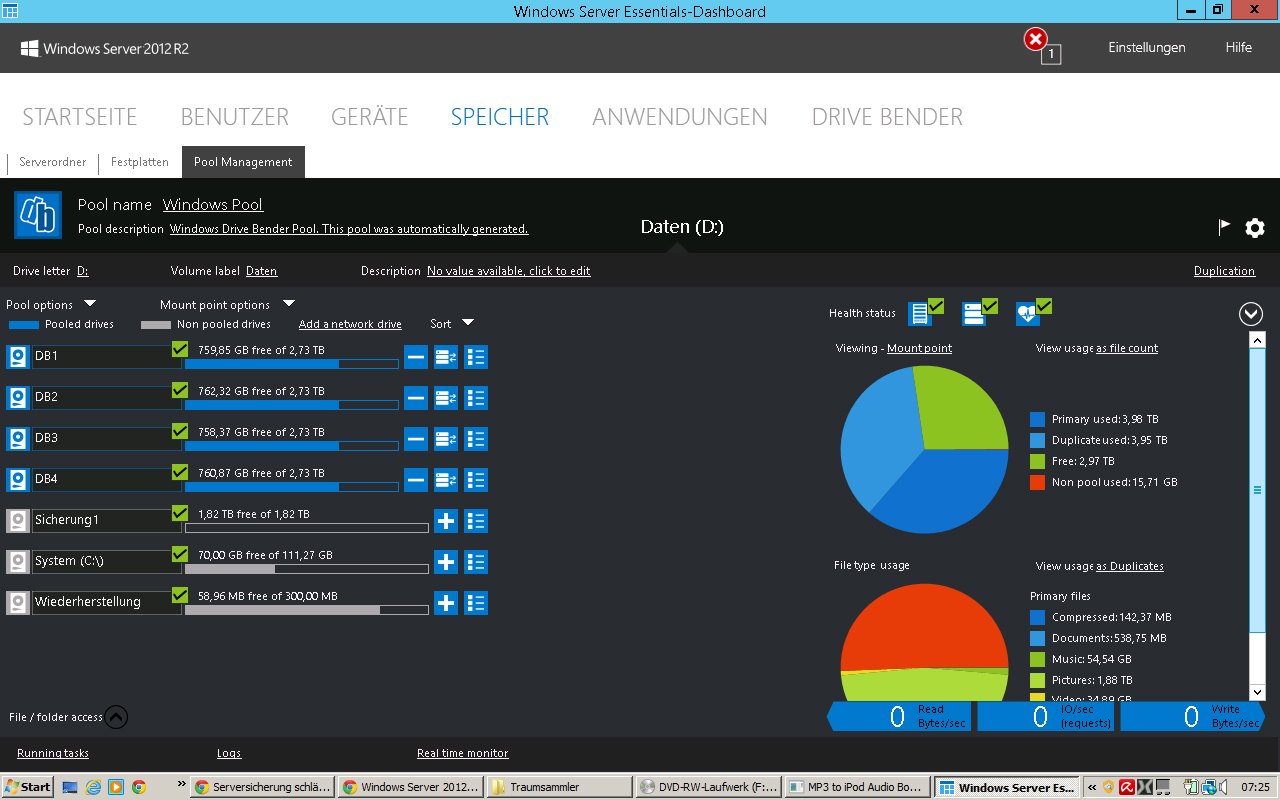The width and height of the screenshot is (1280, 800).
Task: Open the Serverordner sub-tab
Action: pos(53,162)
